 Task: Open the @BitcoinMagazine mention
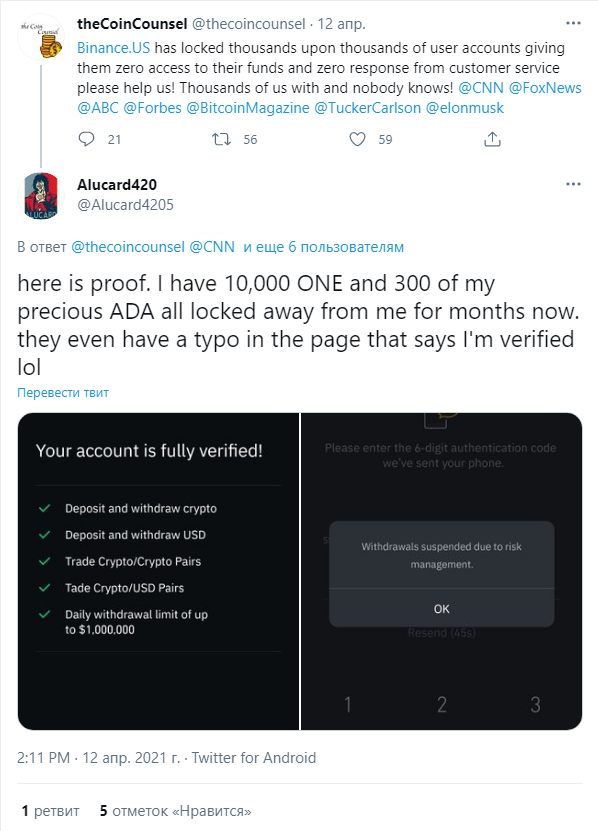(248, 108)
